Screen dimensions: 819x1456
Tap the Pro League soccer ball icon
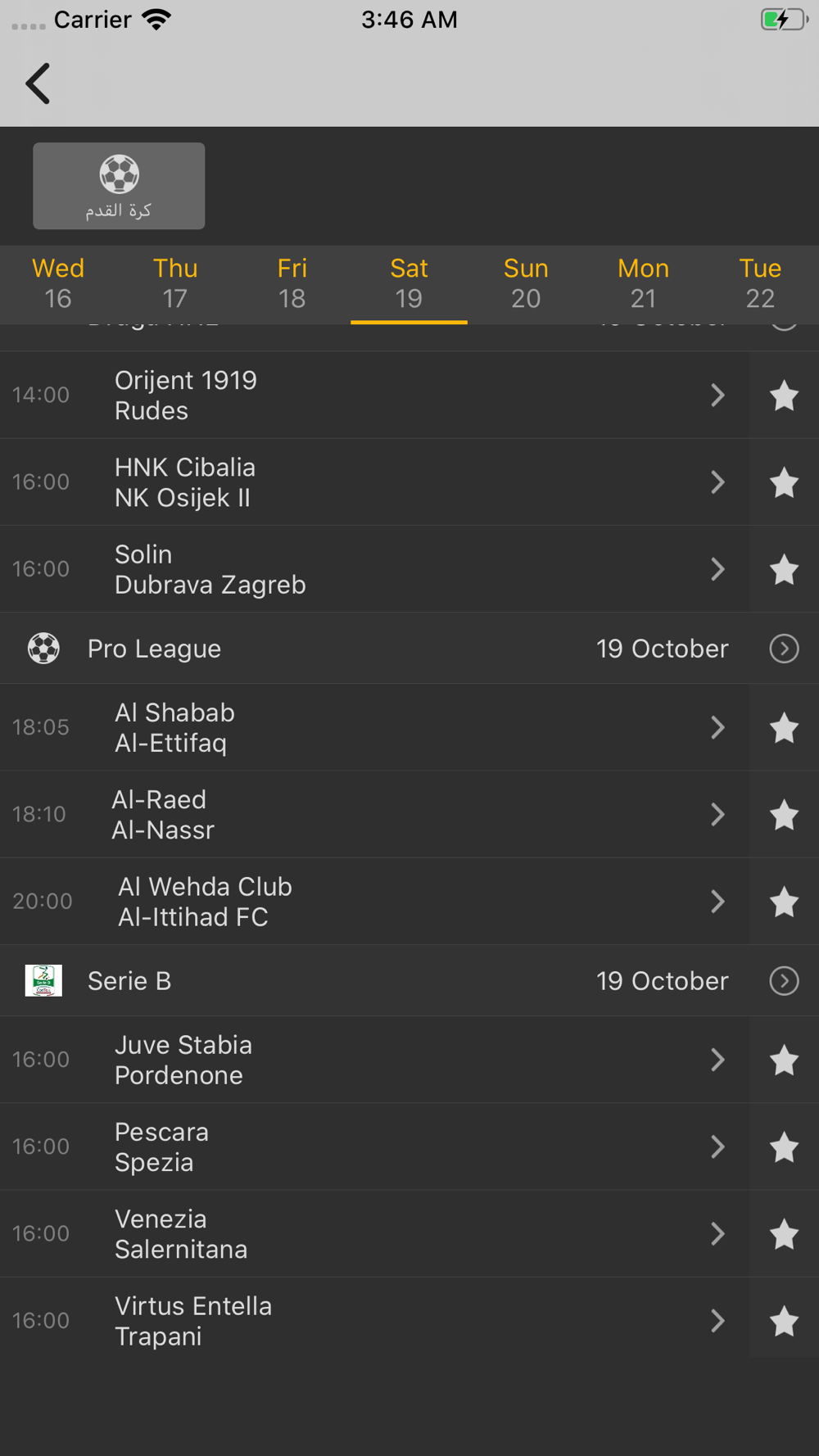(43, 649)
